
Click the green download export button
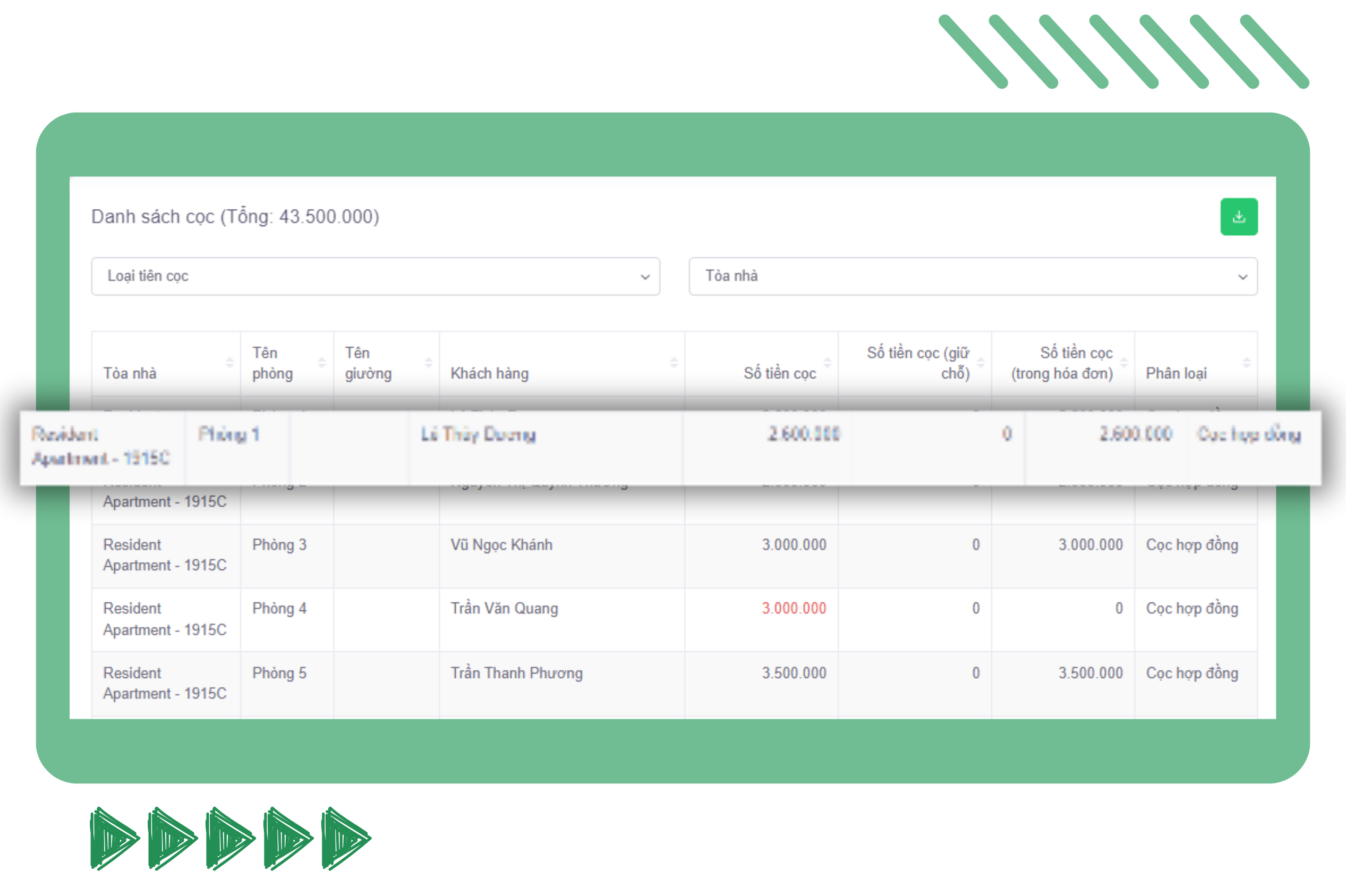[x=1239, y=217]
